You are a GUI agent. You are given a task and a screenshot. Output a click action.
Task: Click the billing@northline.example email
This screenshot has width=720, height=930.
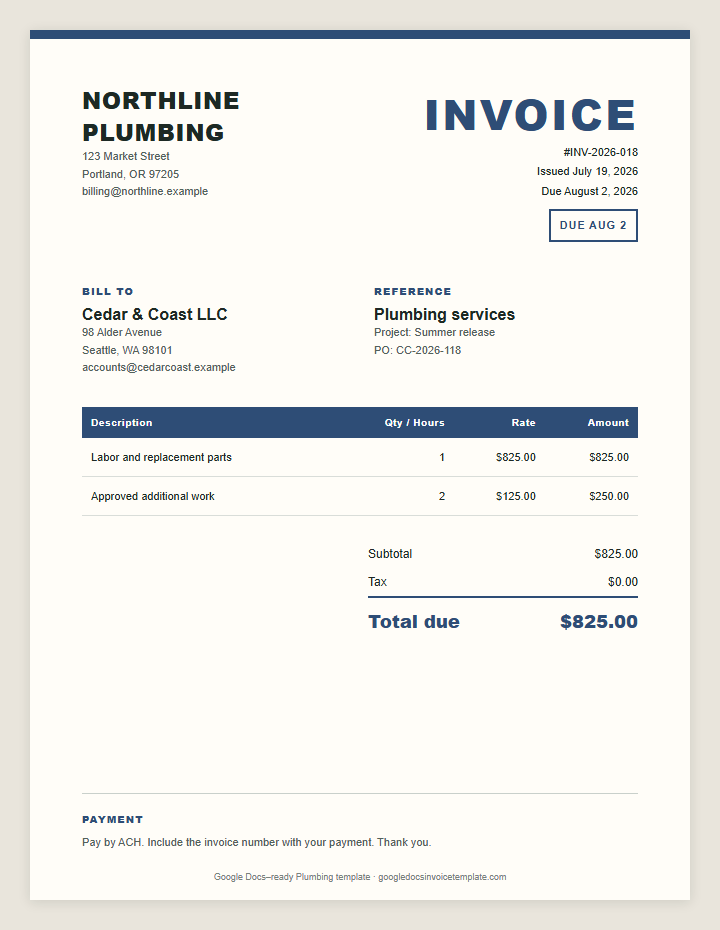point(145,191)
